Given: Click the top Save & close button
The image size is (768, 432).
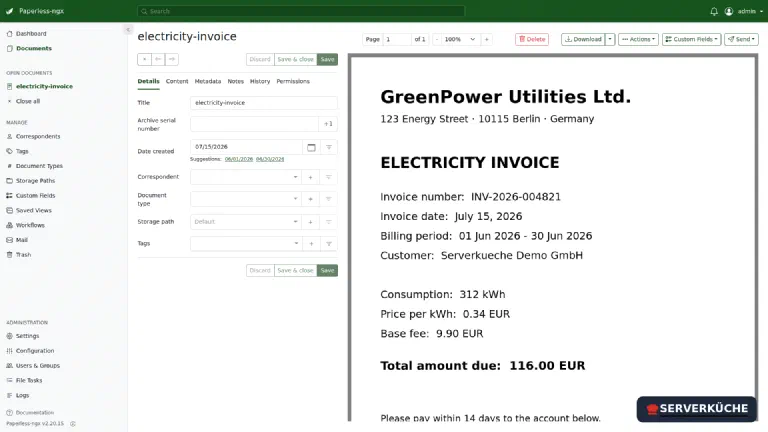Looking at the screenshot, I should click(295, 59).
